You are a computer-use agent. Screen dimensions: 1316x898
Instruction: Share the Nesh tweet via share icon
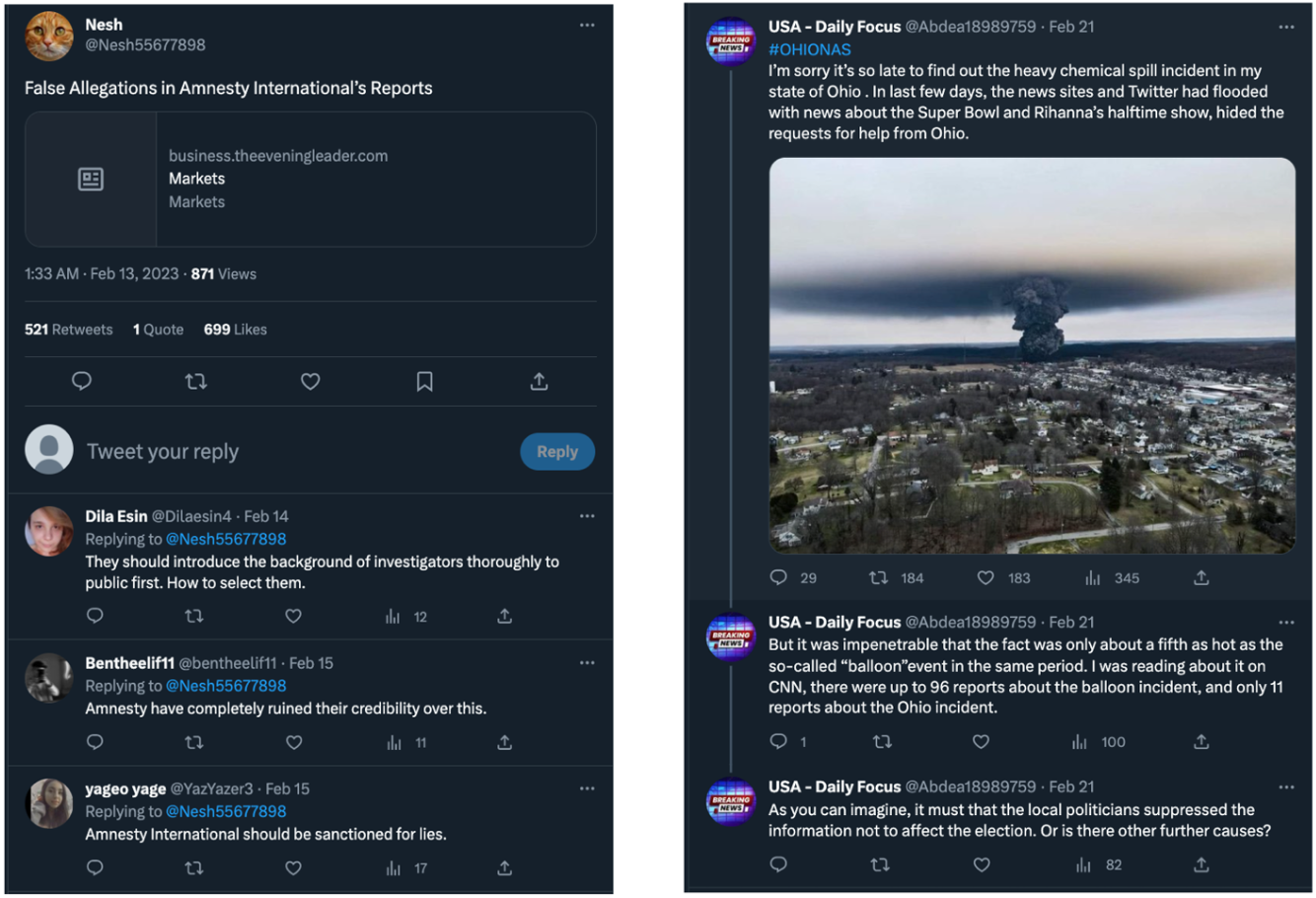coord(539,382)
